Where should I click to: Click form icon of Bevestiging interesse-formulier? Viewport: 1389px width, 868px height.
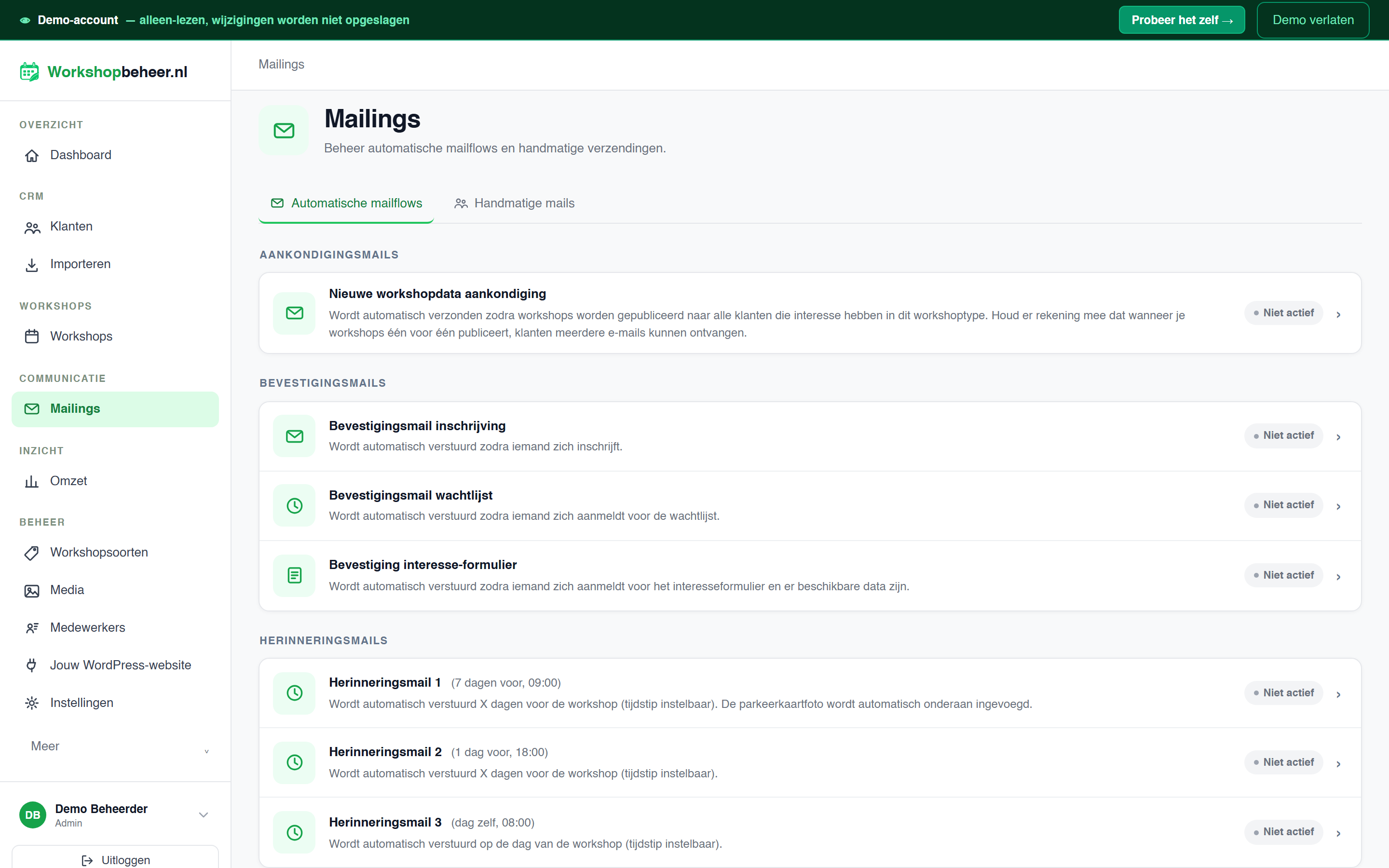point(295,575)
